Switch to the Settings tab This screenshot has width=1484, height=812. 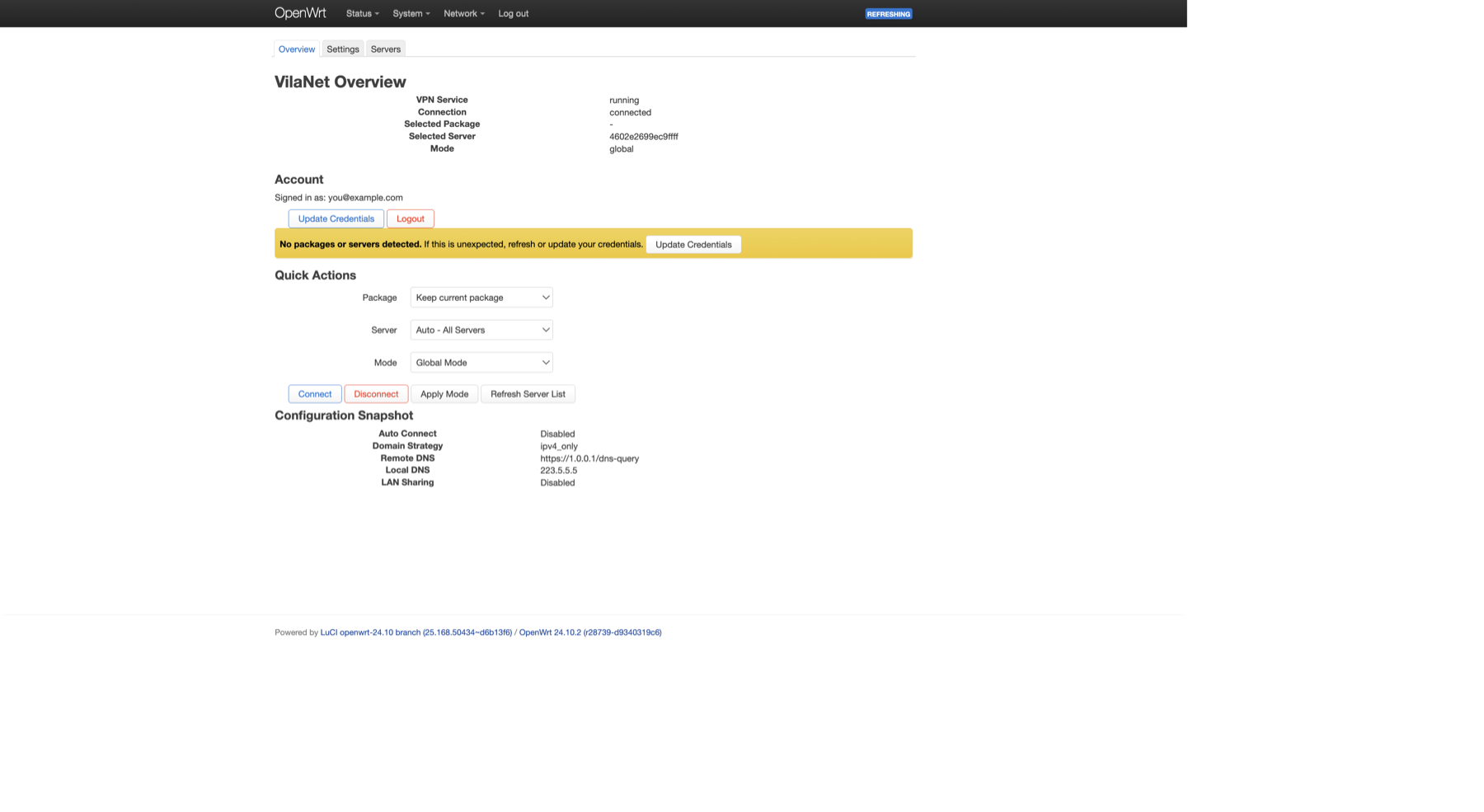pos(343,49)
